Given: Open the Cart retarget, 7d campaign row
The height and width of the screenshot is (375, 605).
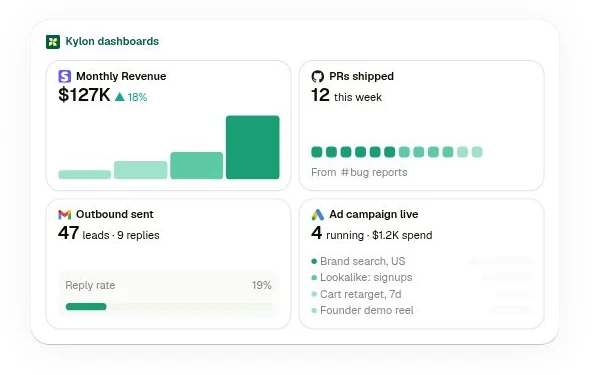Looking at the screenshot, I should 422,294.
